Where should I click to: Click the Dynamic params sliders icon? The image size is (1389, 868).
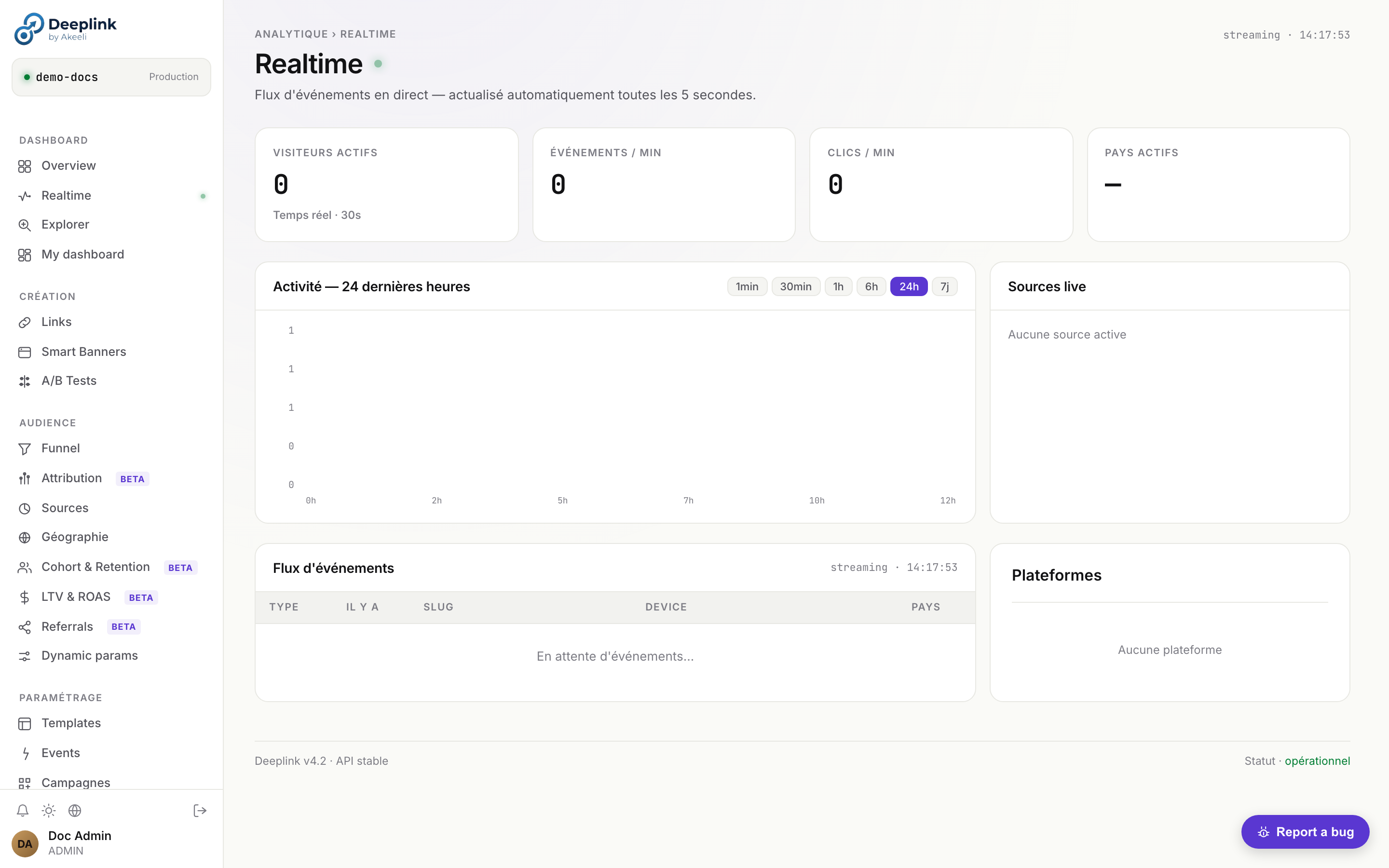[x=24, y=656]
